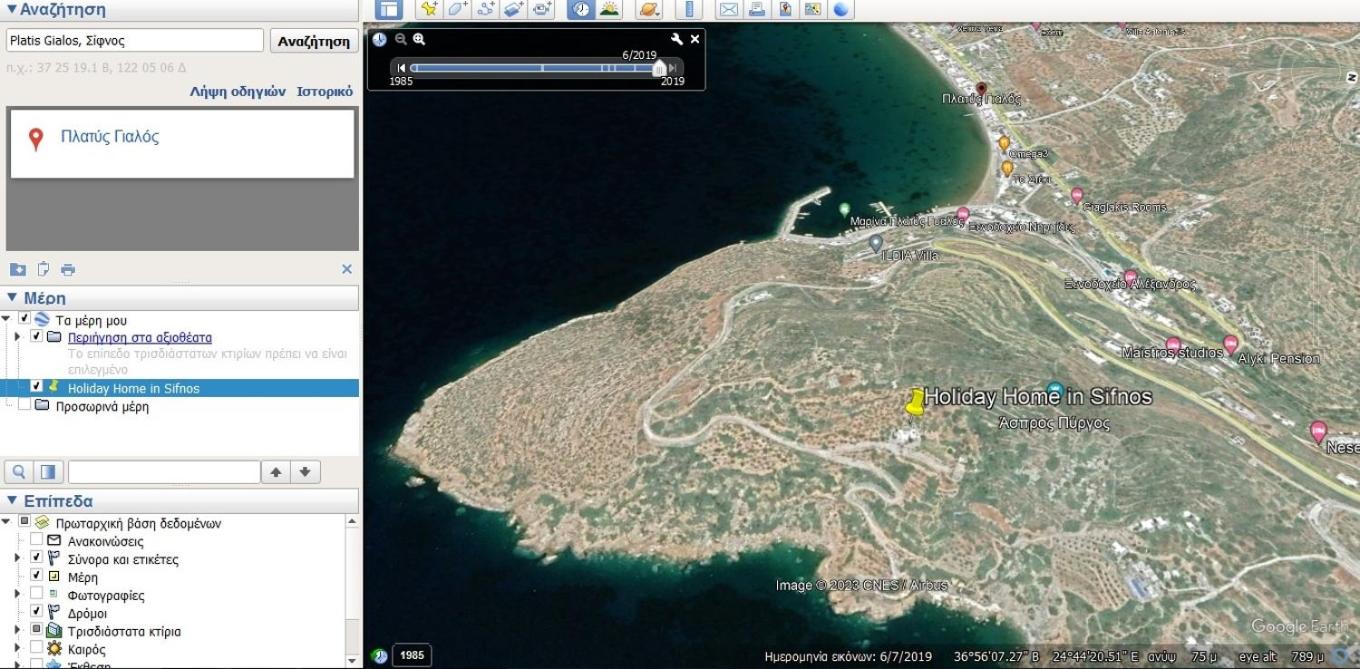This screenshot has height=669, width=1360.
Task: Enable the Ανακοινώσεις layer checkbox
Action: tap(37, 541)
